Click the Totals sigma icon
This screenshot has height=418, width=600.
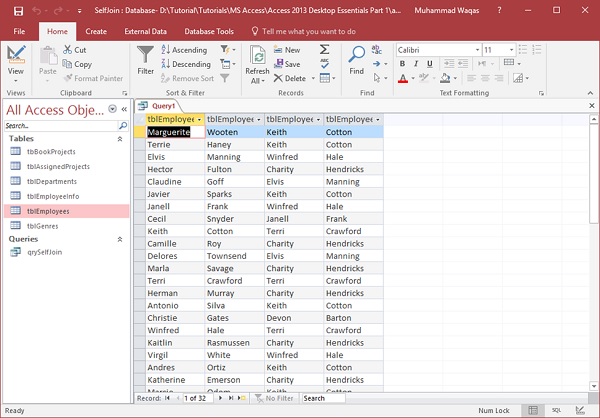pos(325,49)
